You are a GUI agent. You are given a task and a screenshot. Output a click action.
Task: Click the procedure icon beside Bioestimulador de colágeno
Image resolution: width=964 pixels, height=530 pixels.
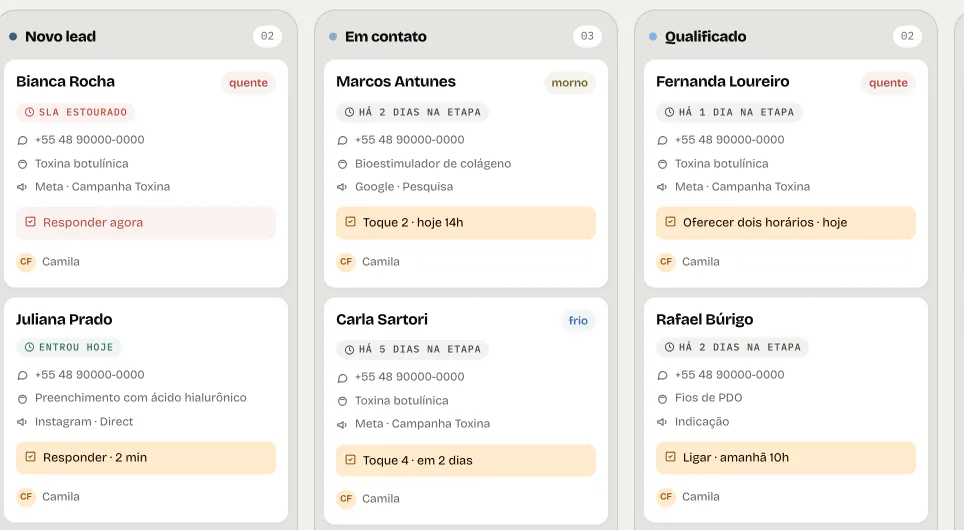point(342,164)
